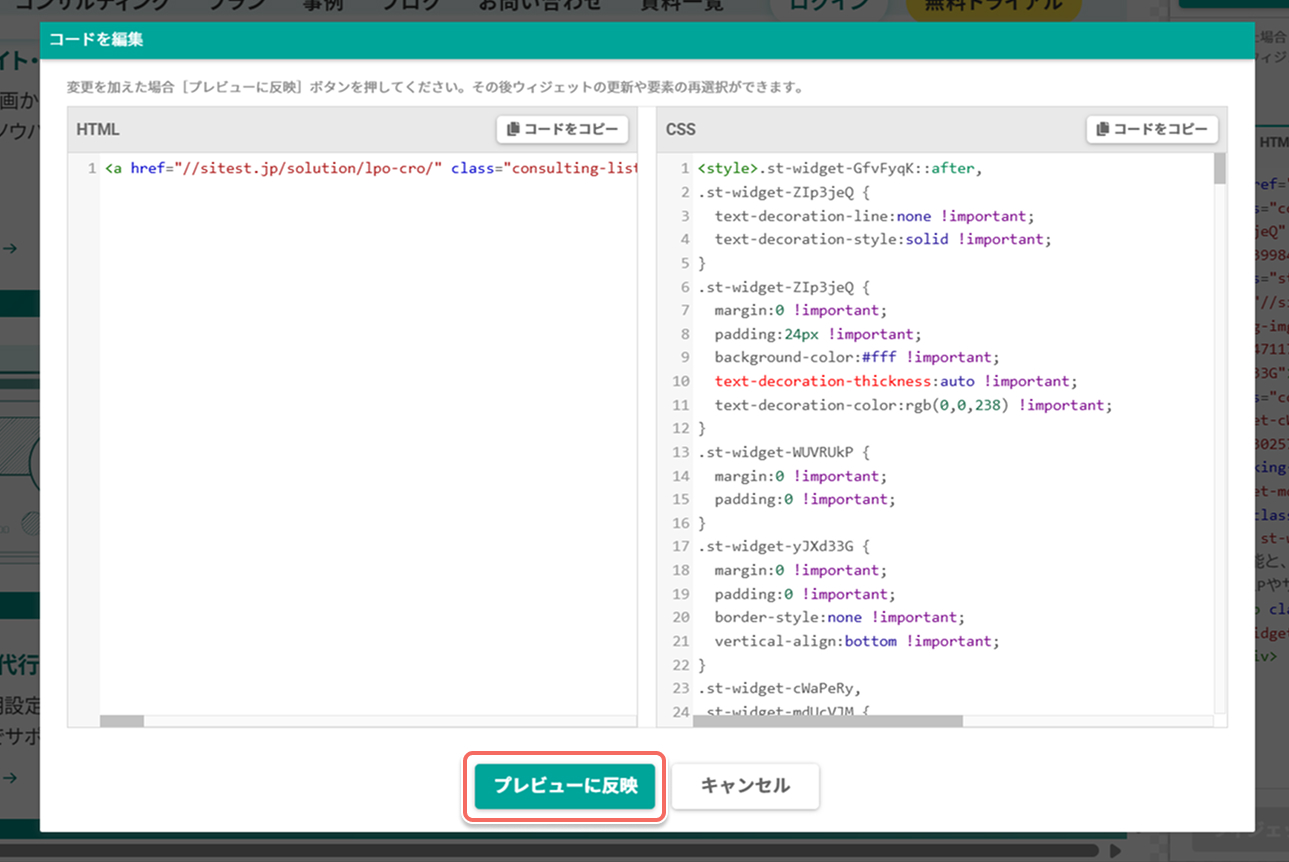1289x862 pixels.
Task: Click the copy icon in the HTML panel button
Action: pyautogui.click(x=513, y=129)
